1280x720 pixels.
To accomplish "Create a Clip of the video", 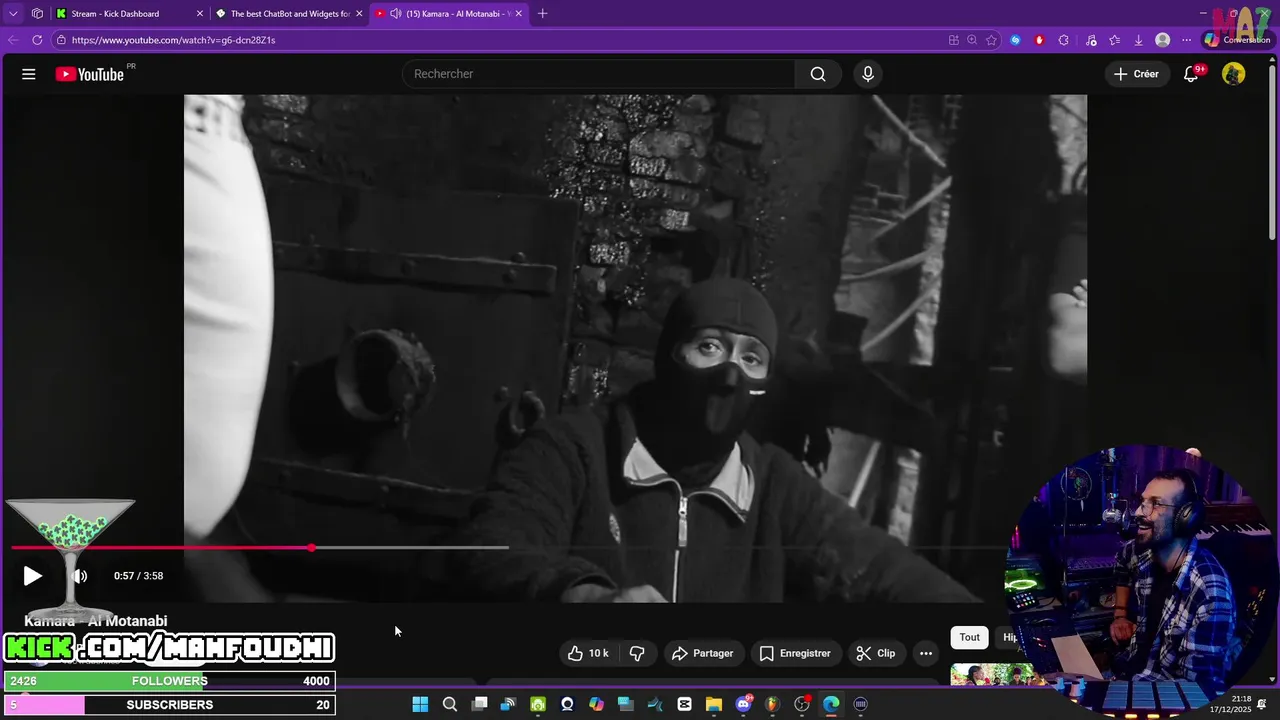I will click(x=876, y=653).
